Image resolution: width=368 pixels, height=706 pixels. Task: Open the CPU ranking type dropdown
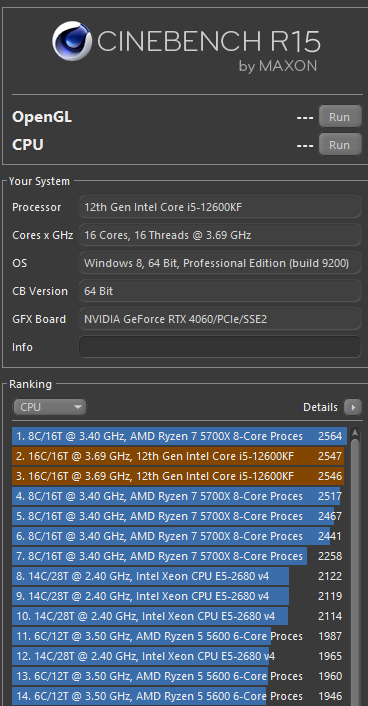pos(49,407)
